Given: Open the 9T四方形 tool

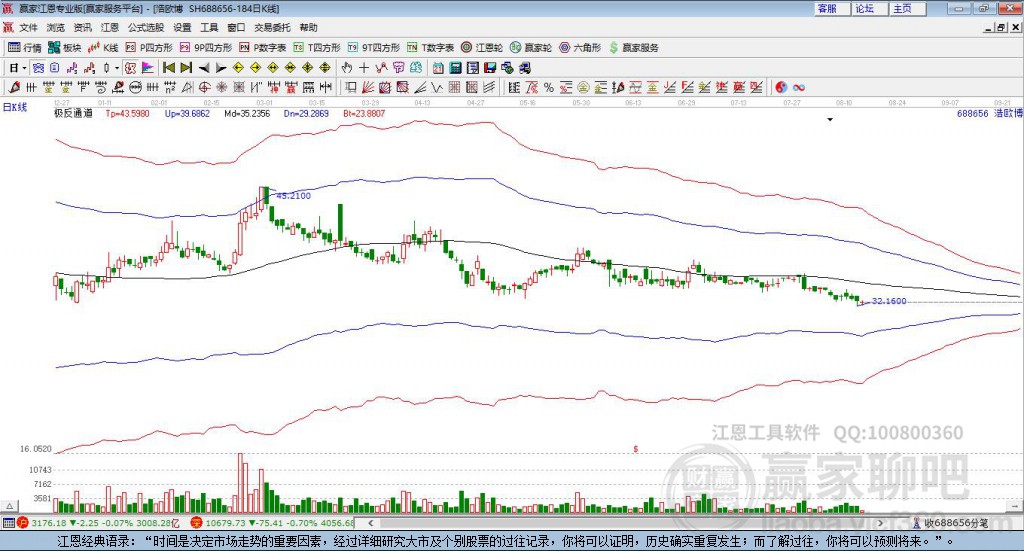Looking at the screenshot, I should [x=374, y=48].
